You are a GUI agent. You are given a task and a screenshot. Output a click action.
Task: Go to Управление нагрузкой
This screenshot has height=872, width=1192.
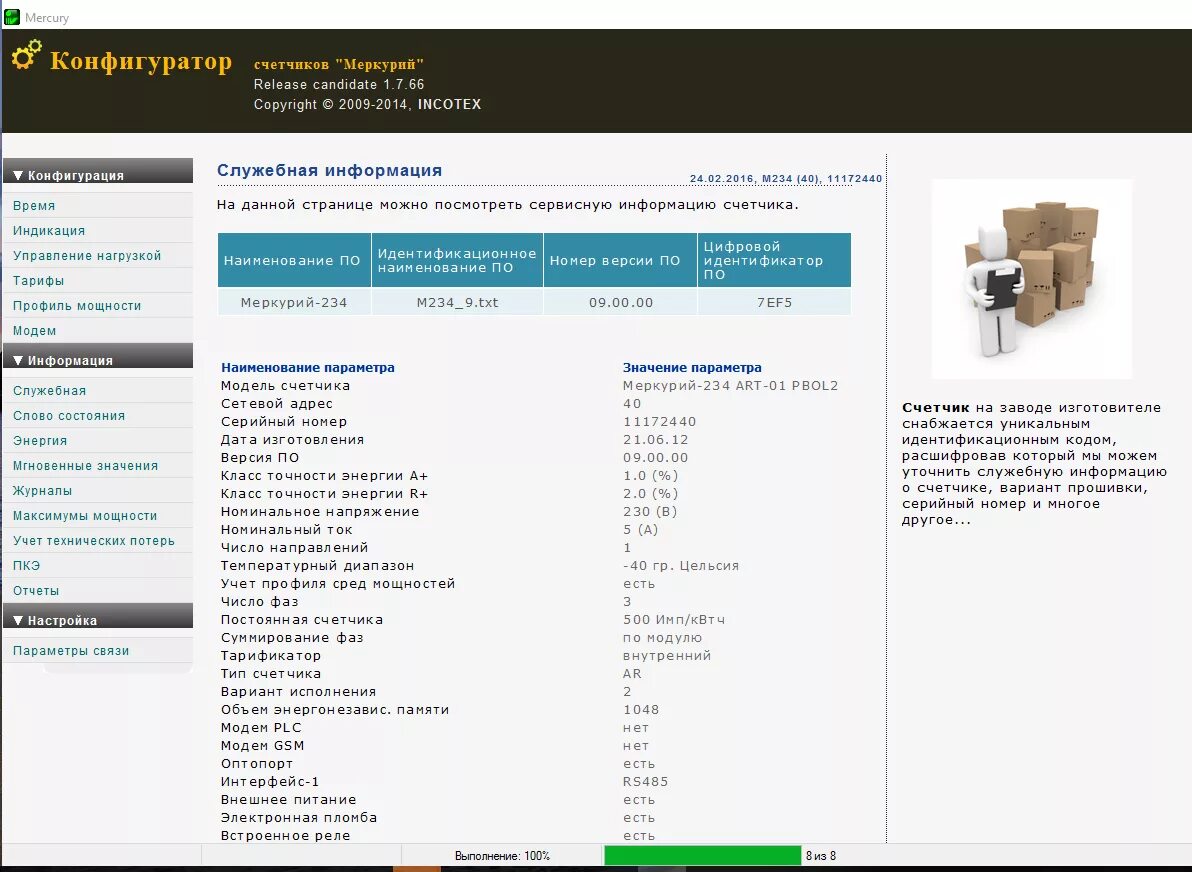87,255
